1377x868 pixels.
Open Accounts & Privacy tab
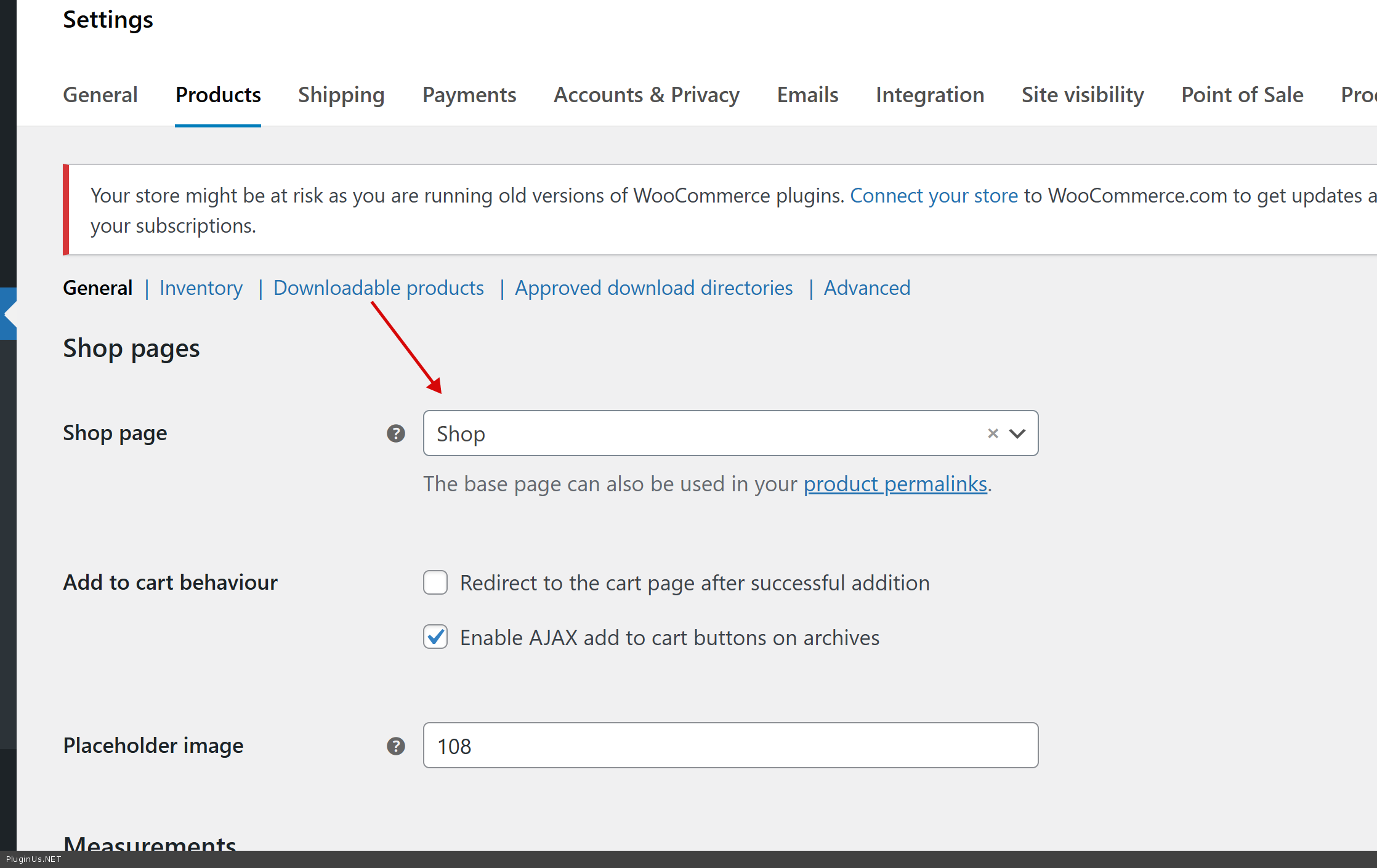[647, 95]
